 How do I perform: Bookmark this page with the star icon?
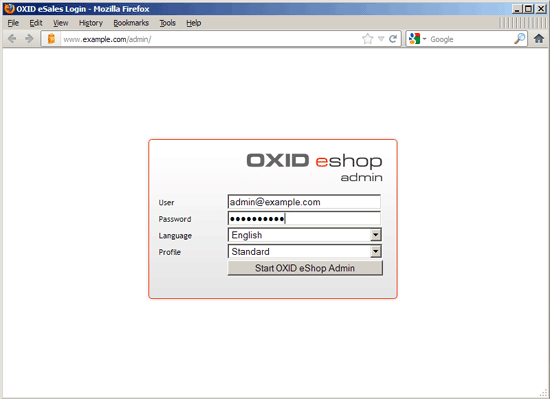pyautogui.click(x=368, y=39)
